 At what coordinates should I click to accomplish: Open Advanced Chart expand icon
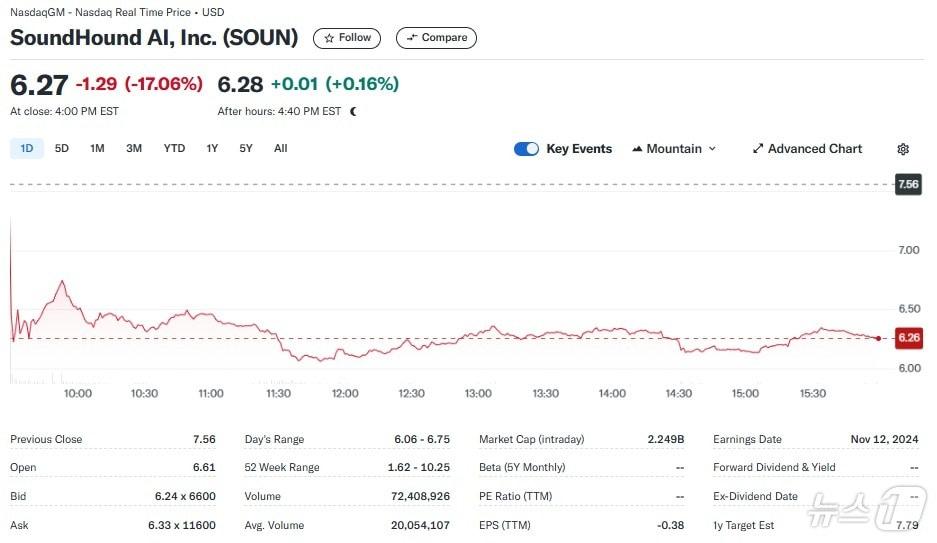point(758,149)
